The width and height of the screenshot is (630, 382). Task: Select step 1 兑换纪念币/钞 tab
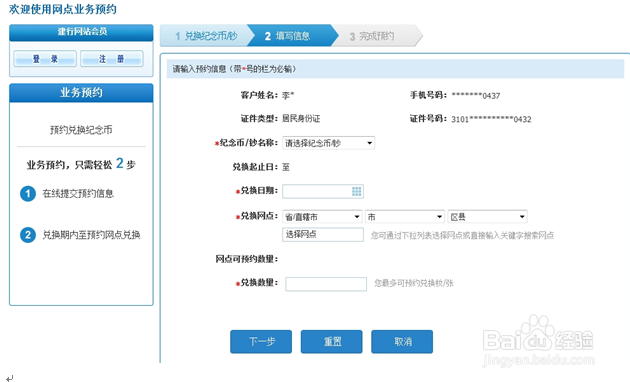pos(206,36)
